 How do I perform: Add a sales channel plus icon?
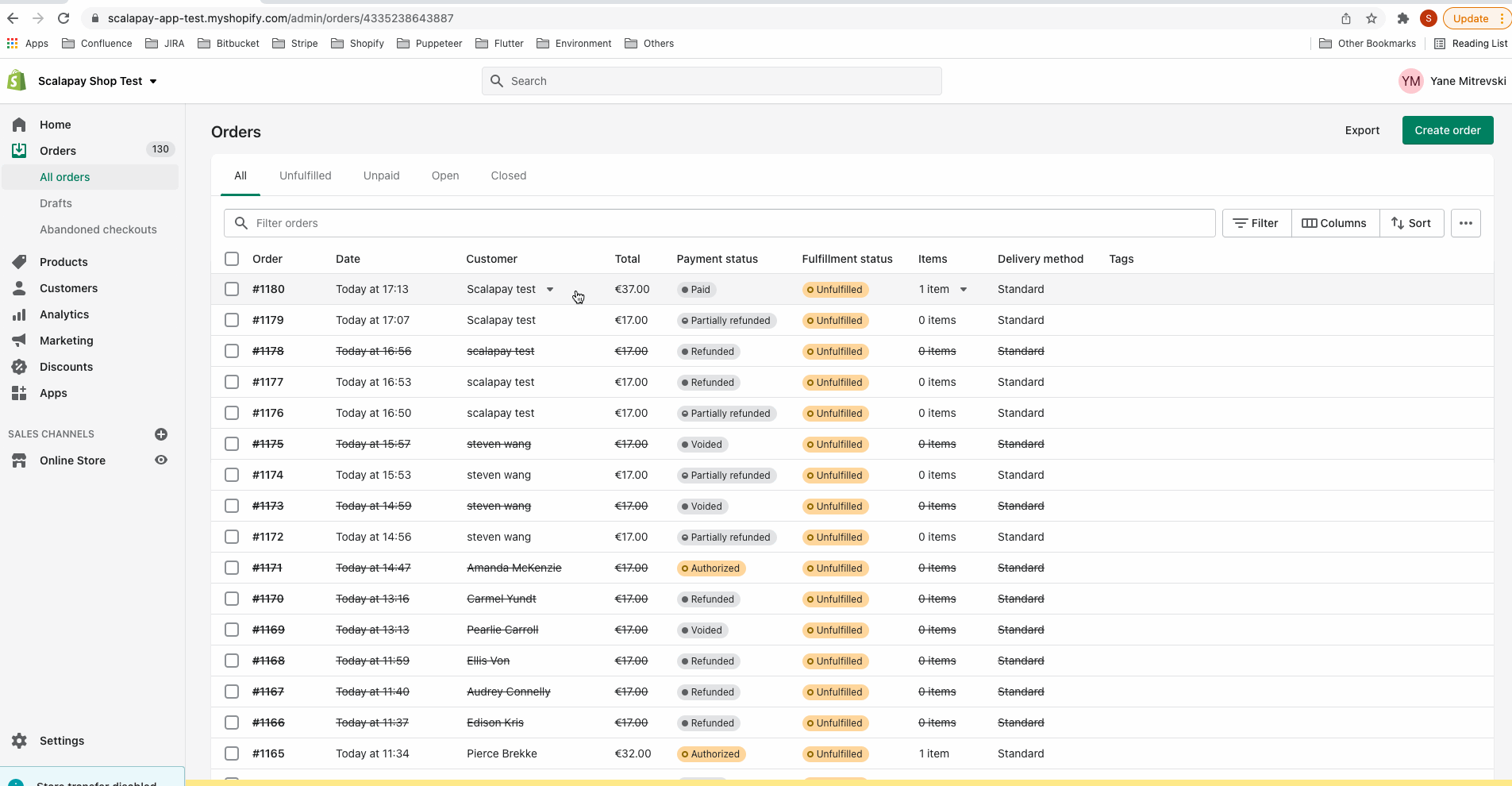pos(161,434)
